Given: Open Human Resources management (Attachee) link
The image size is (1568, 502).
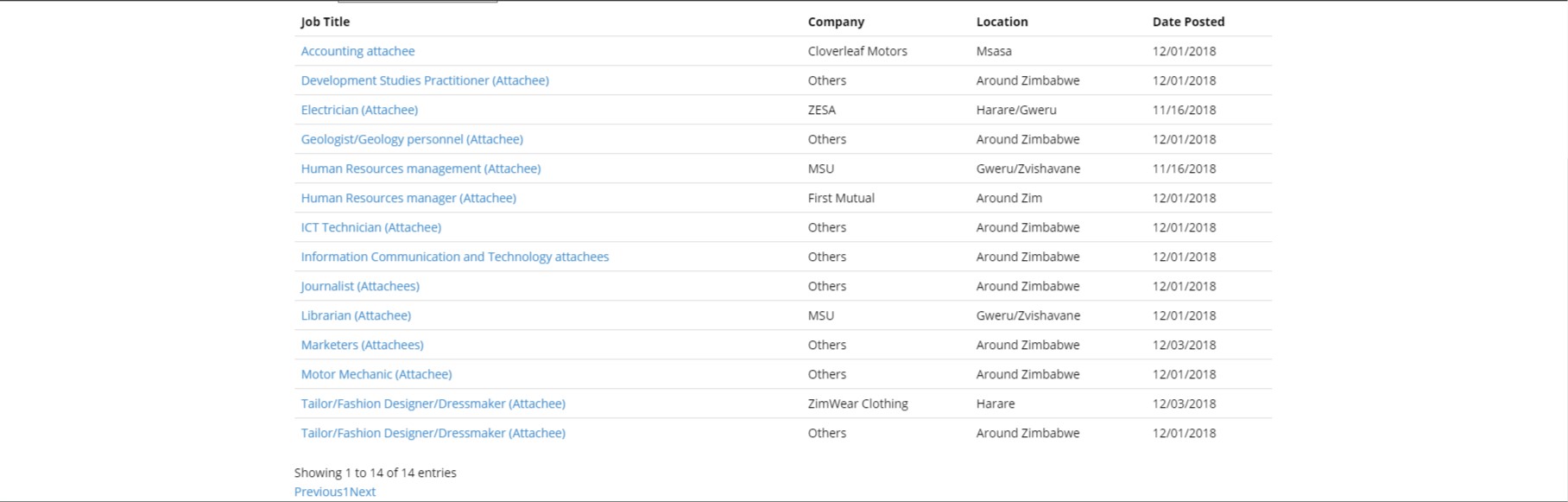Looking at the screenshot, I should tap(420, 168).
